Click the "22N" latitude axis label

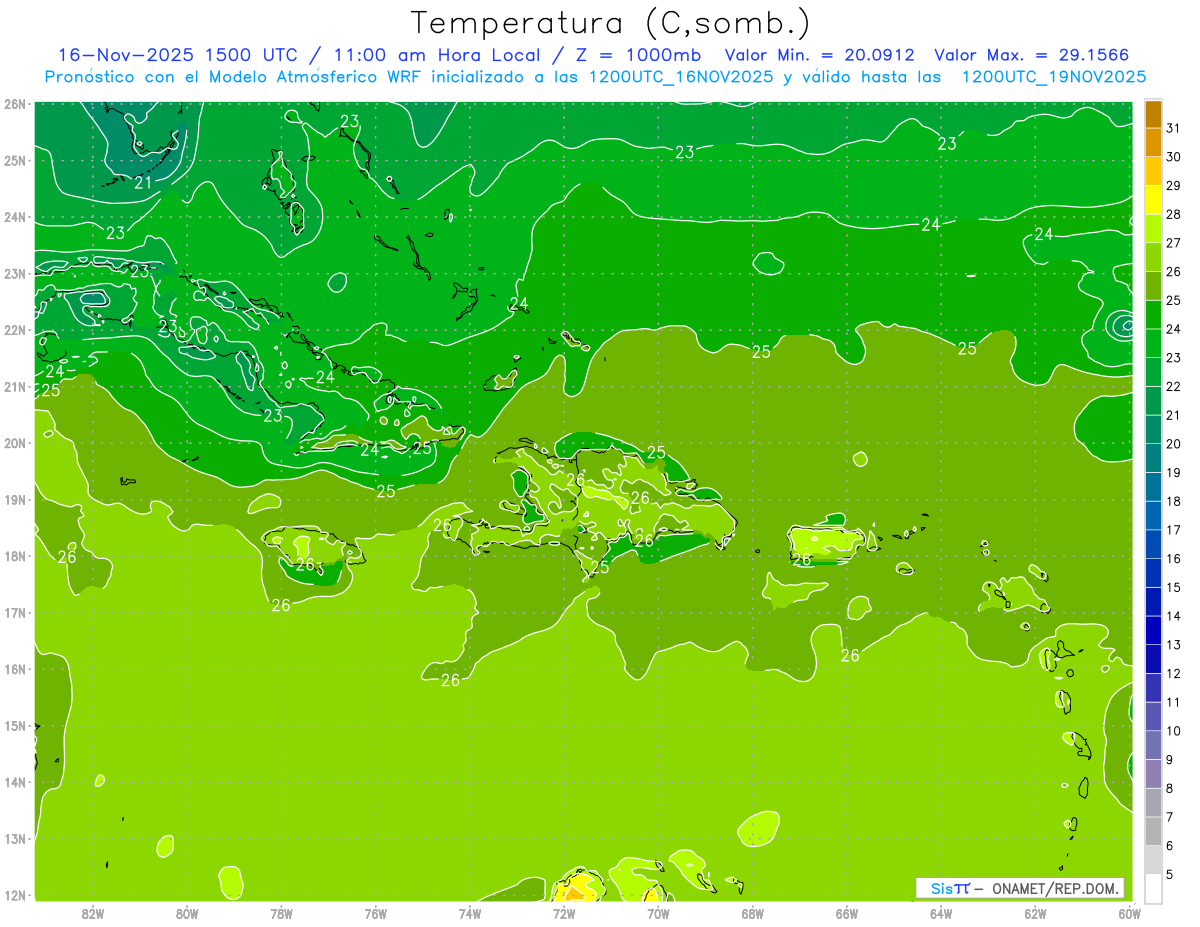15,330
